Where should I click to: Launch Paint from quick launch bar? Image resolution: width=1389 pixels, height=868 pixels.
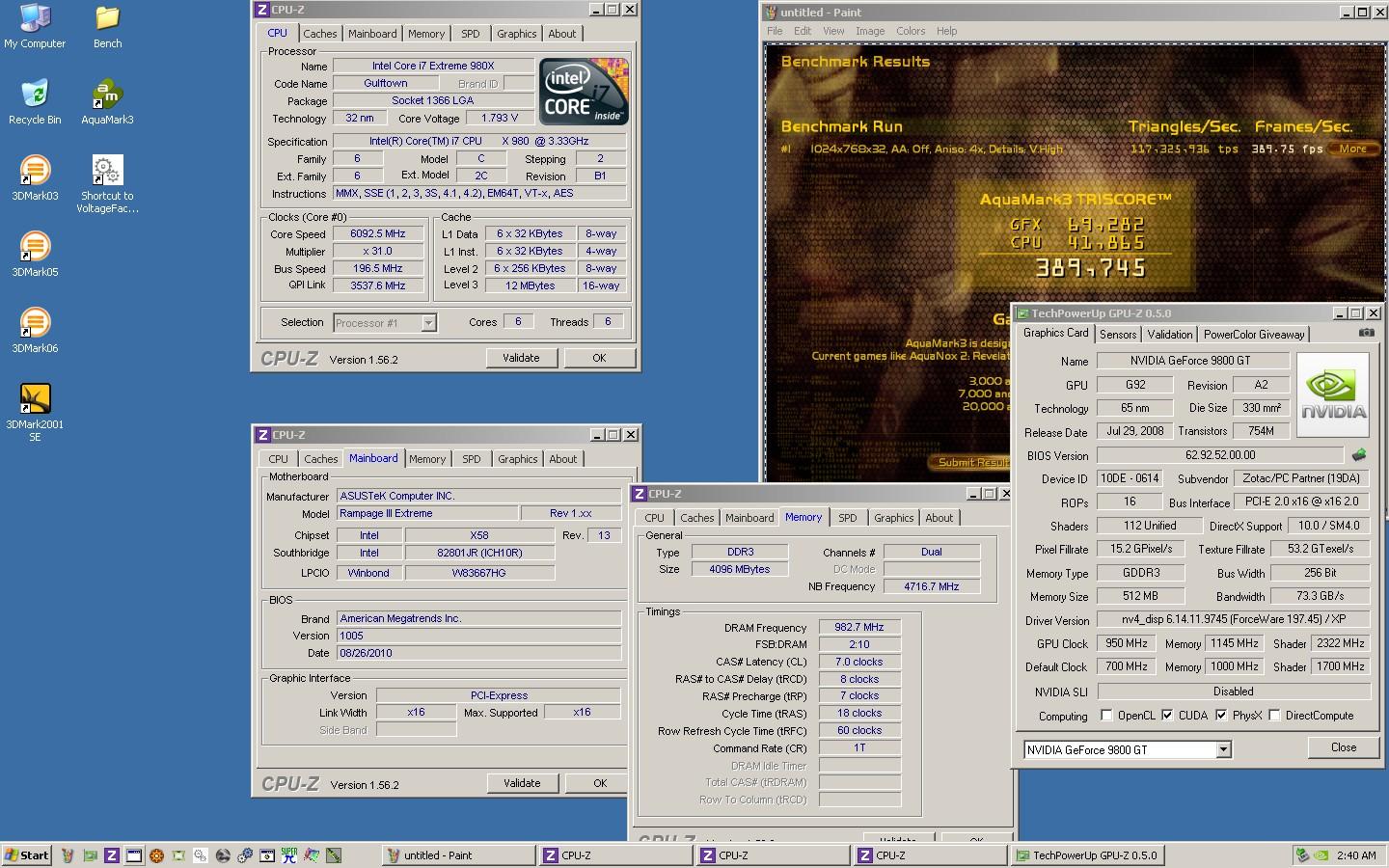point(68,855)
